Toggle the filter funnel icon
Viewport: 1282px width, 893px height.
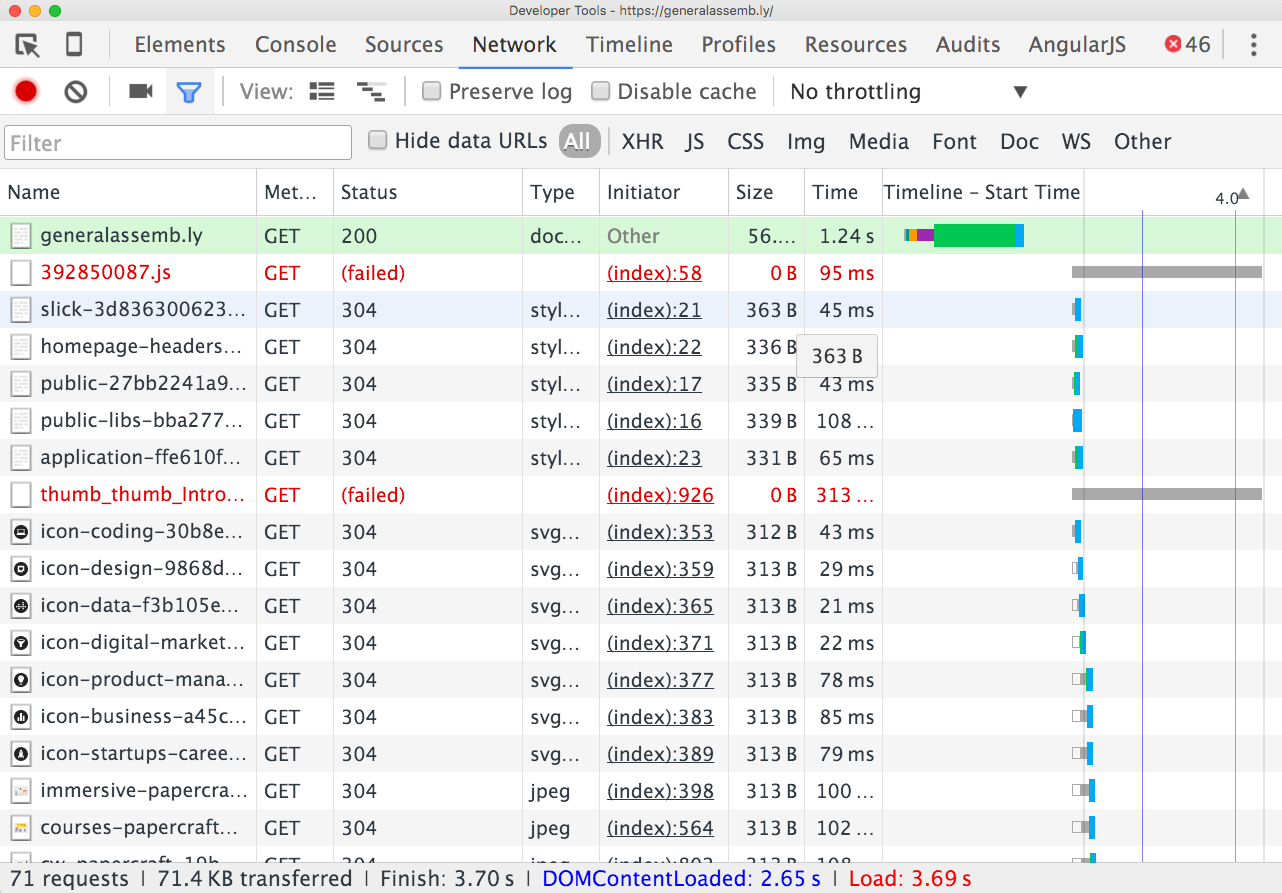(189, 93)
